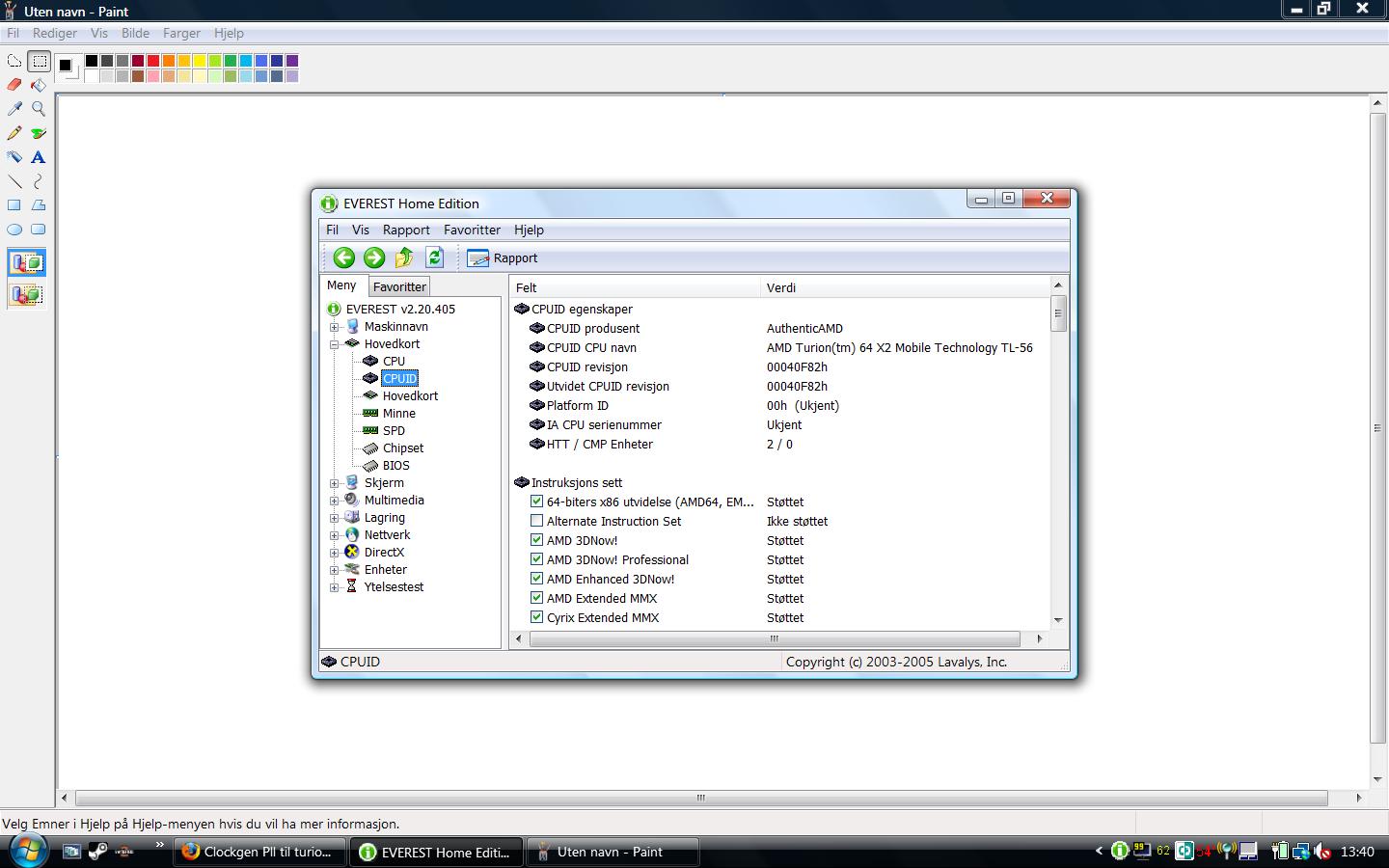Image resolution: width=1389 pixels, height=868 pixels.
Task: Toggle Cyrix Extended MMX checkbox
Action: (x=537, y=617)
